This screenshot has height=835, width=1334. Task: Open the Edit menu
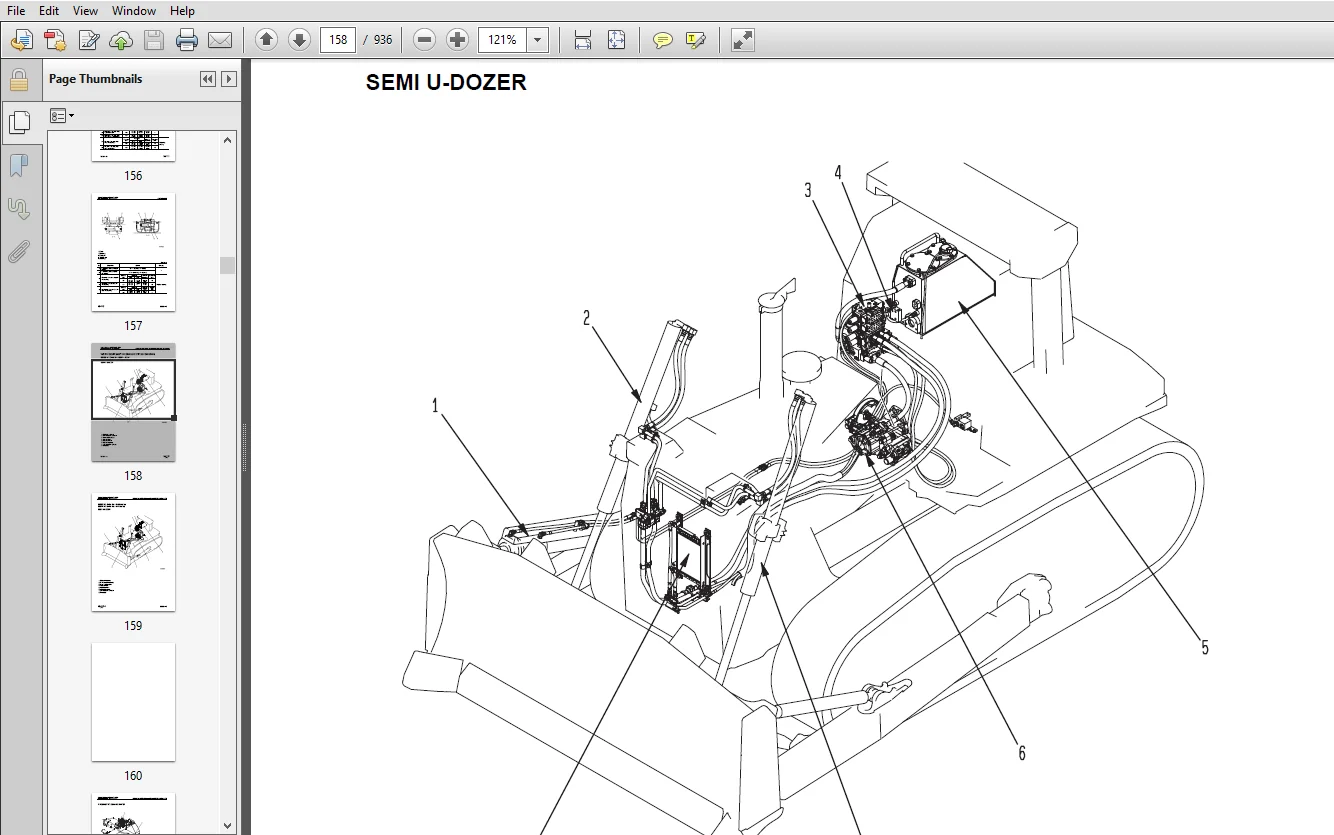coord(48,10)
